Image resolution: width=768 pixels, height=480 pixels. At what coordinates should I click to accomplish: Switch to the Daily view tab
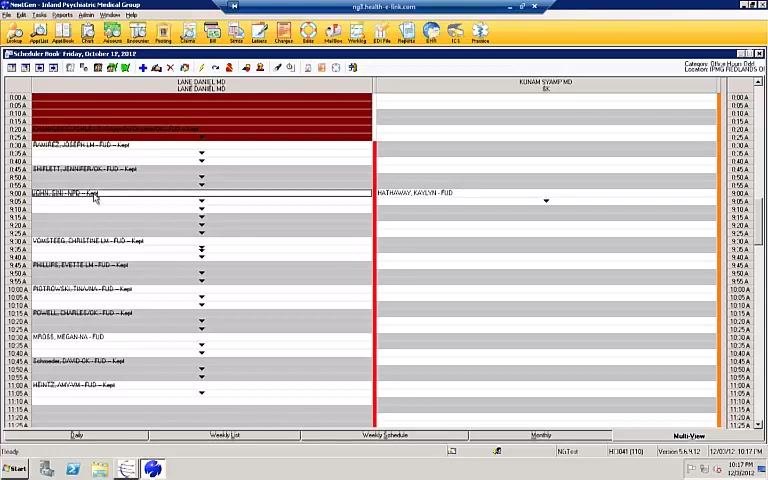coord(76,435)
